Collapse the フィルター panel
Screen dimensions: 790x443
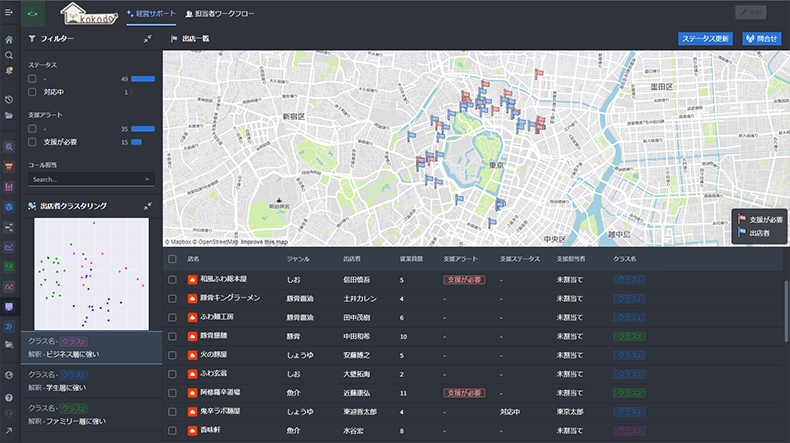[x=148, y=39]
